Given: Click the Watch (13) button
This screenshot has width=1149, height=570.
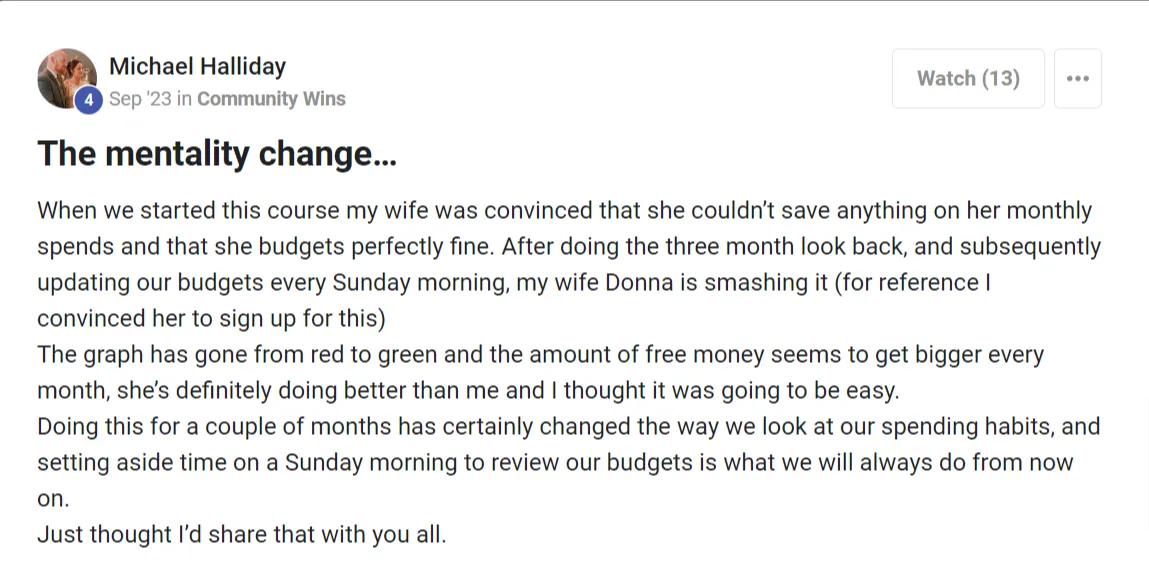Looking at the screenshot, I should (x=968, y=78).
